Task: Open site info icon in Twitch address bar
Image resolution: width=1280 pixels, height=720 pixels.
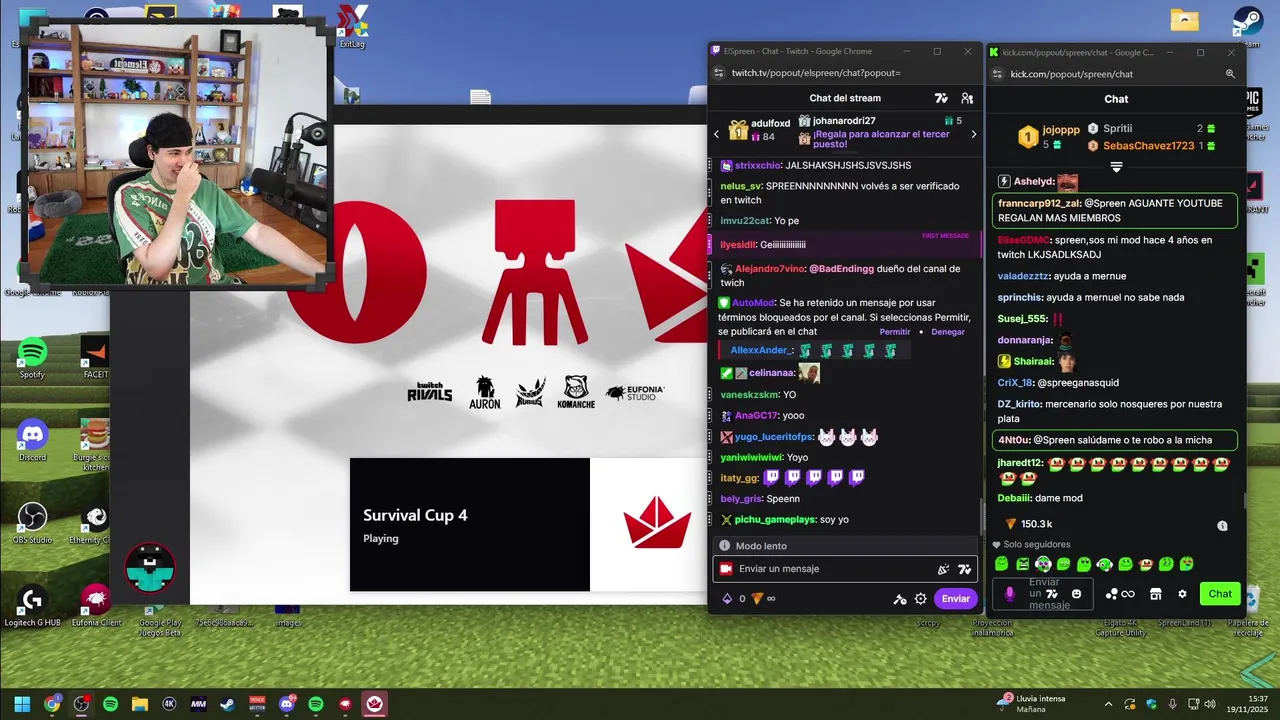Action: [718, 73]
